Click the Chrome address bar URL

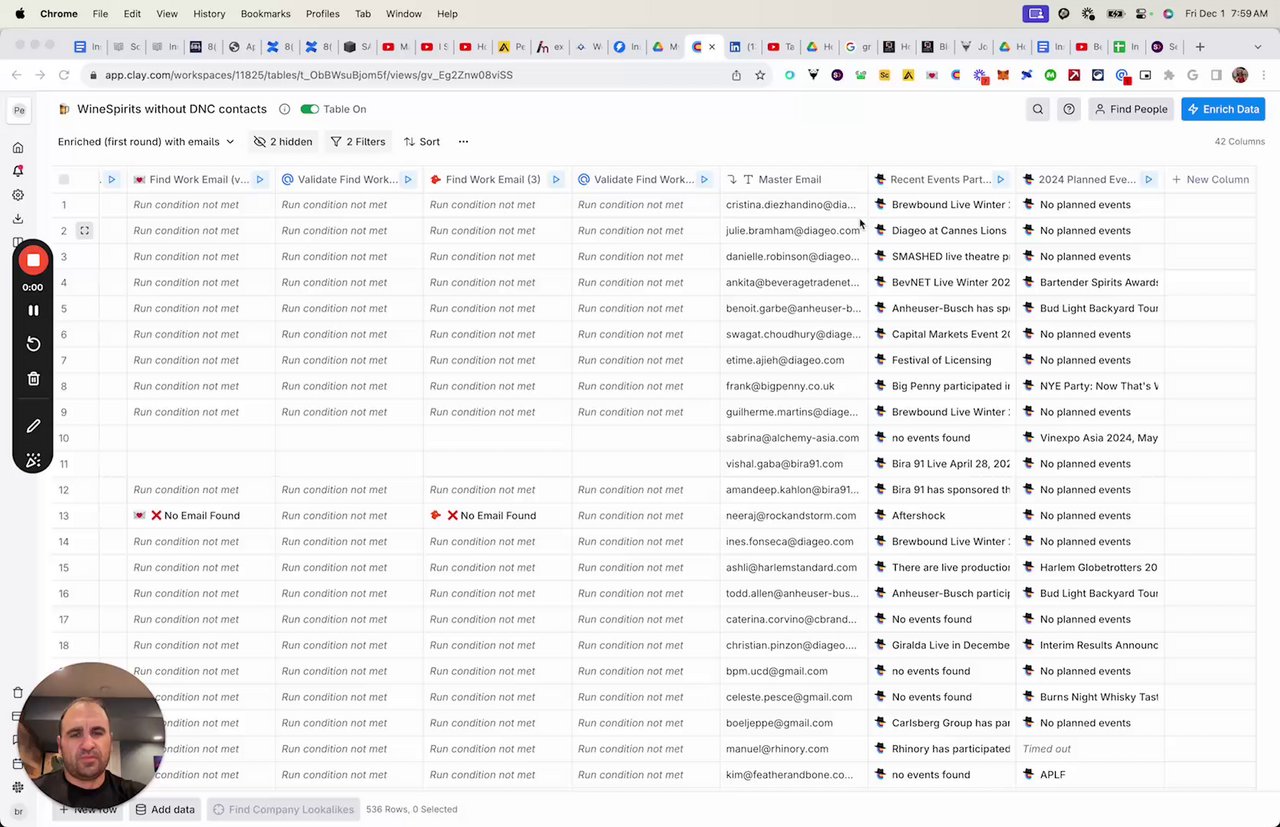tap(308, 75)
